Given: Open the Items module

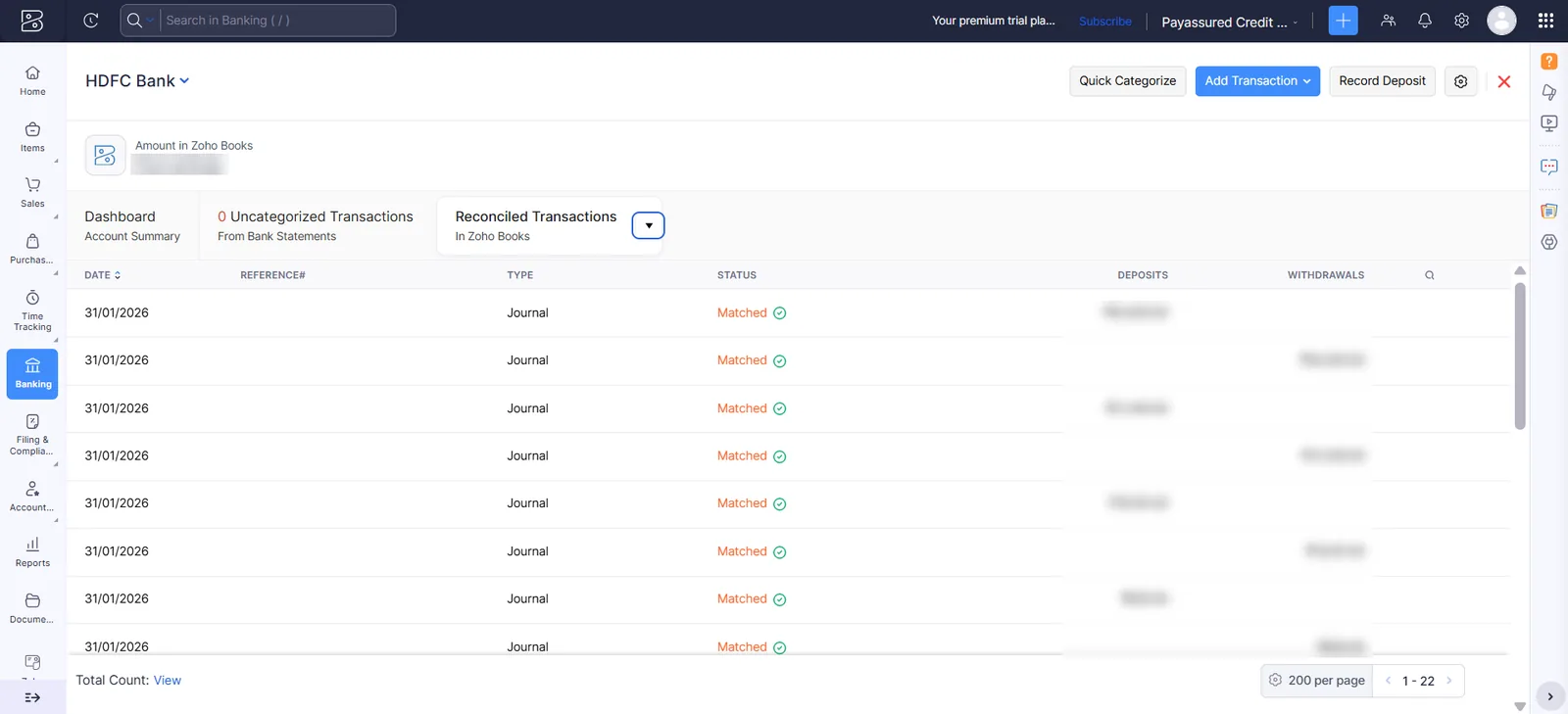Looking at the screenshot, I should tap(32, 137).
